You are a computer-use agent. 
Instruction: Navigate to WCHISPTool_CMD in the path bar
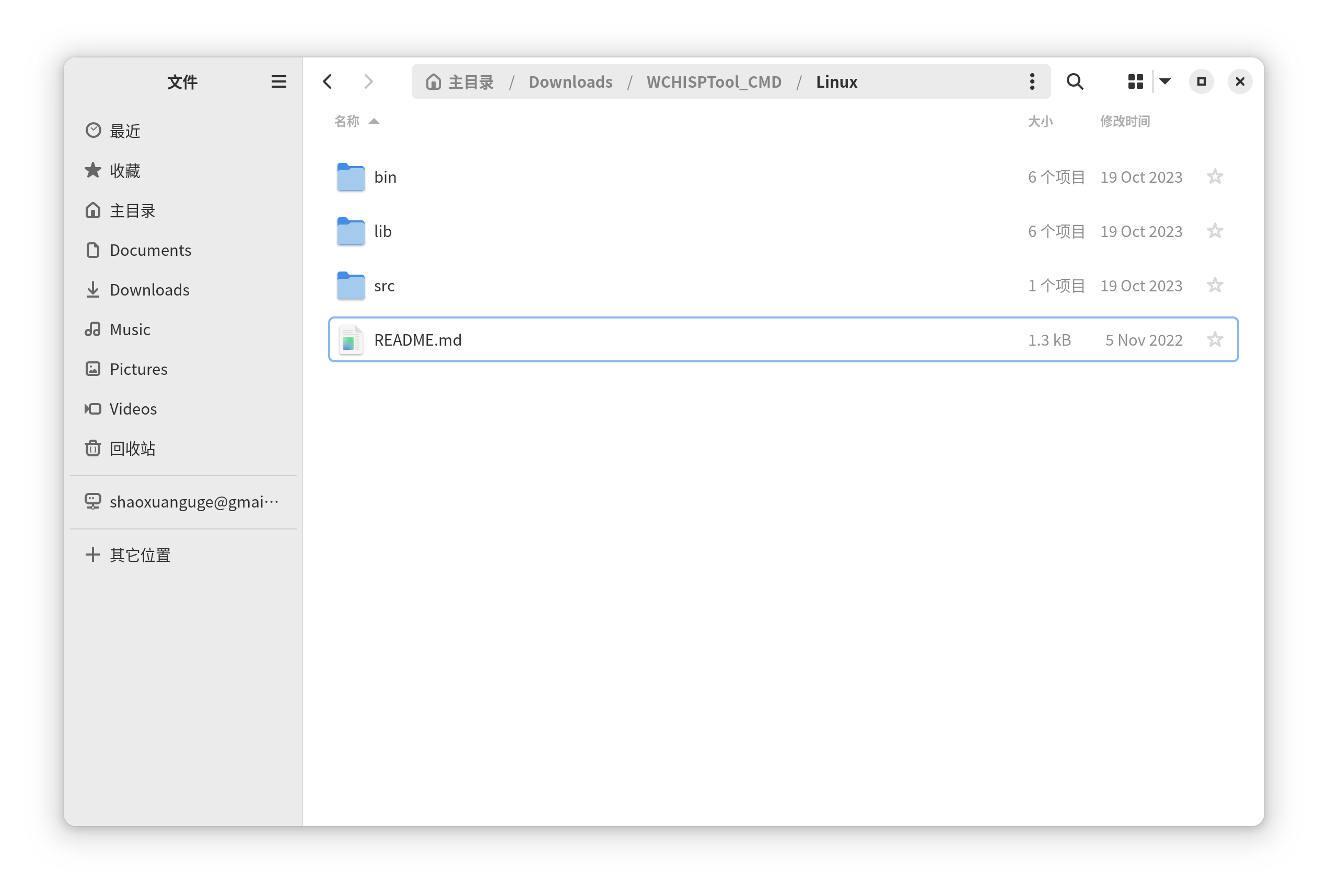(x=714, y=81)
